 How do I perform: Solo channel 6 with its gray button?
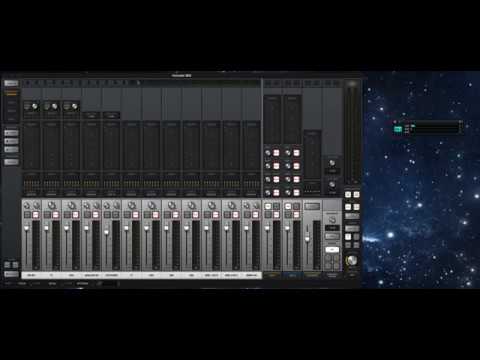click(x=128, y=215)
